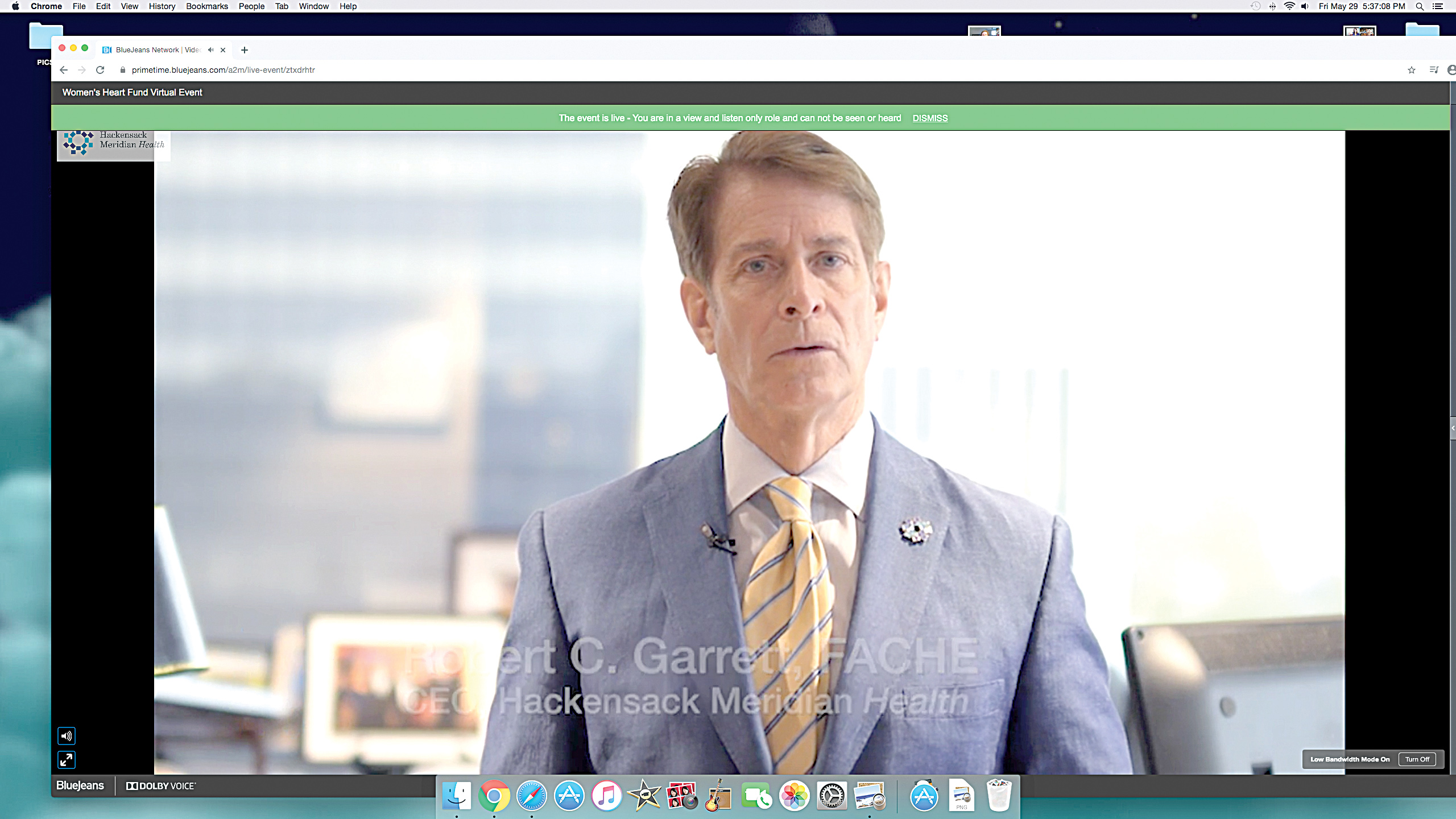
Task: Open the History menu
Action: tap(162, 6)
